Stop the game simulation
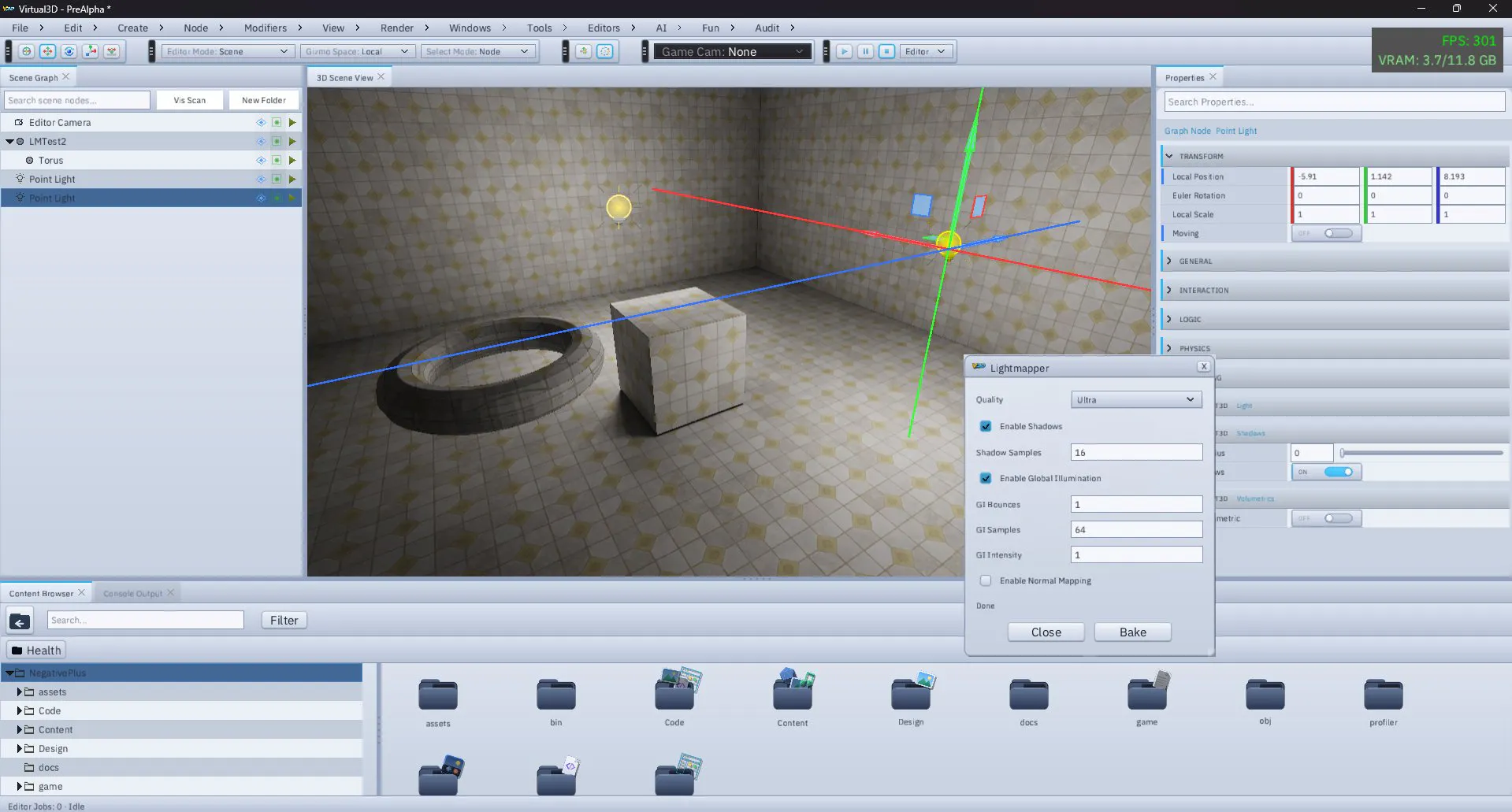Screen dimensions: 1512x812 [886, 51]
